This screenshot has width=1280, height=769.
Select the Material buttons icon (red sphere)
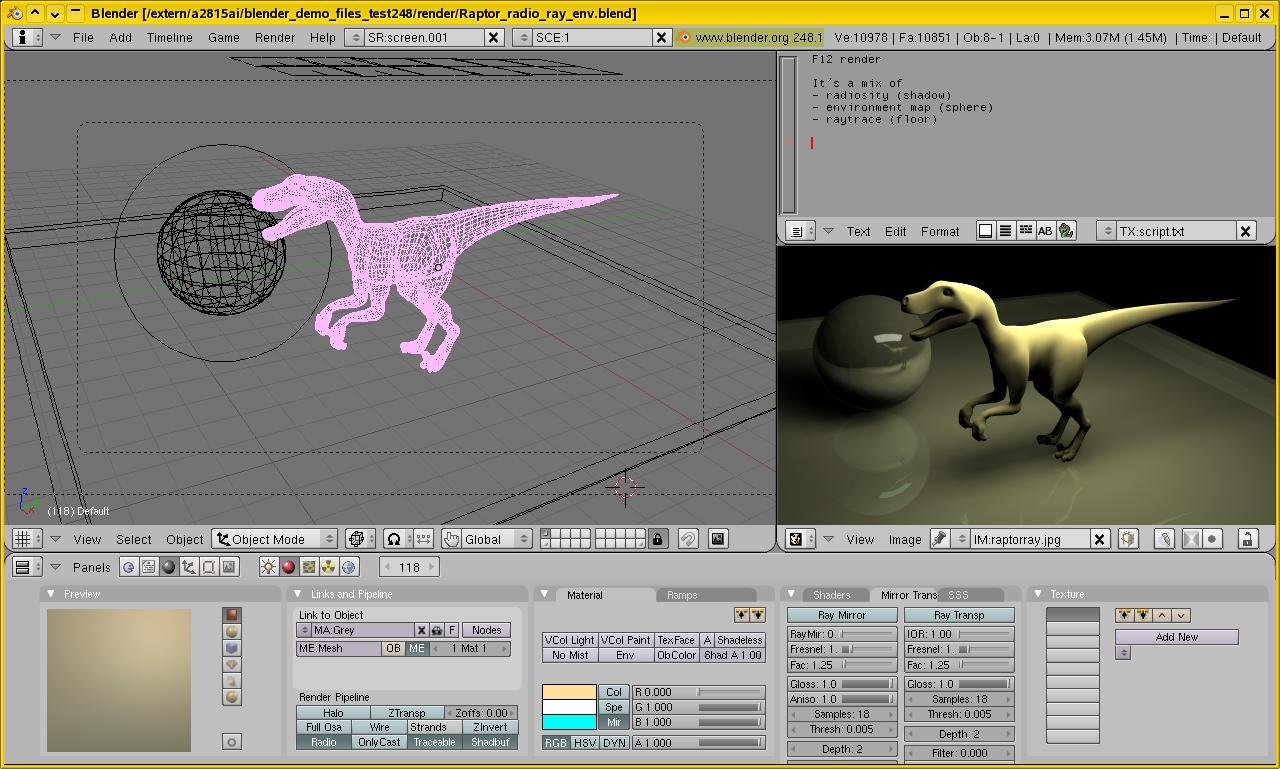290,567
